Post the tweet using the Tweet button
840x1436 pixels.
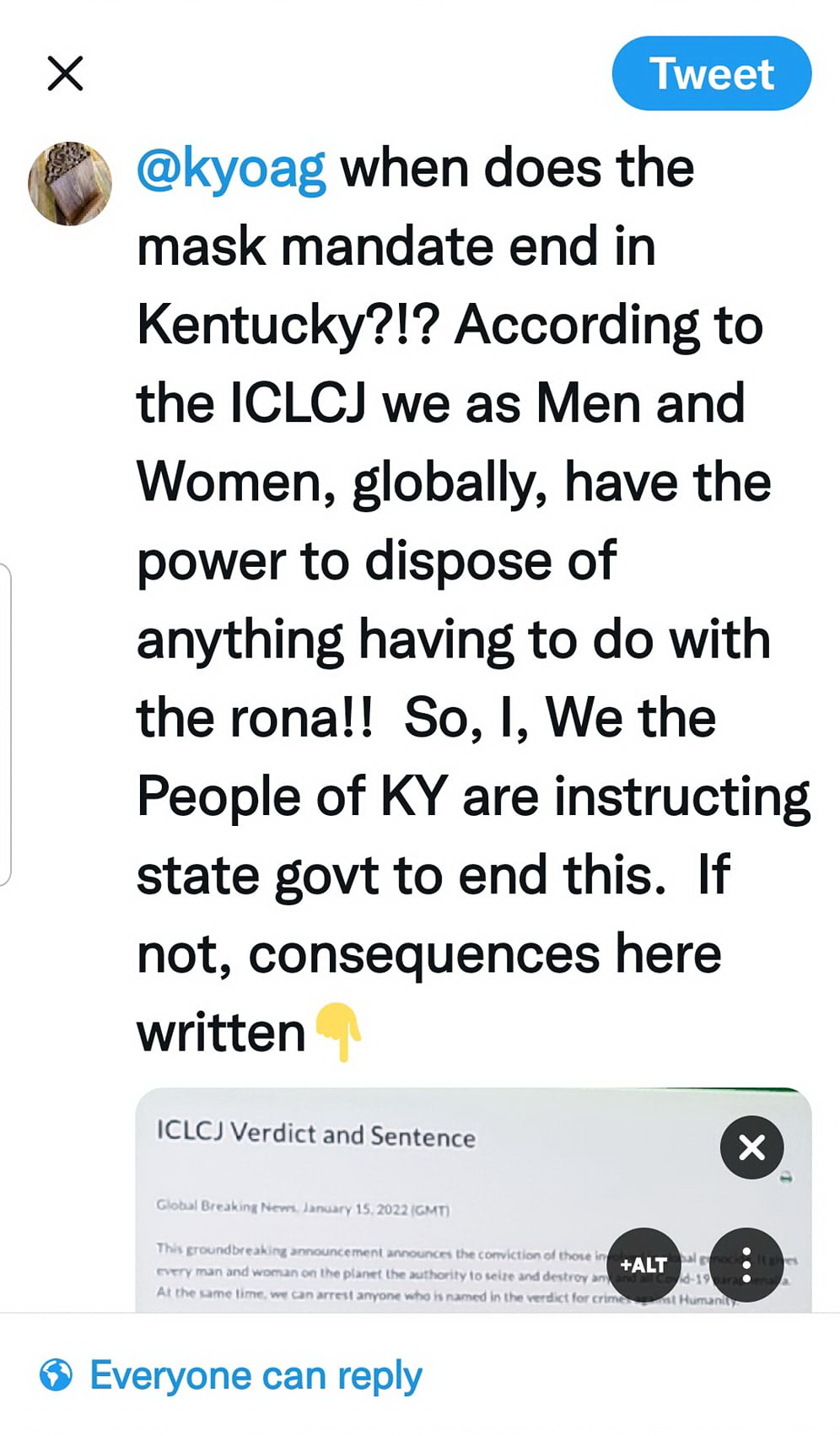(711, 73)
